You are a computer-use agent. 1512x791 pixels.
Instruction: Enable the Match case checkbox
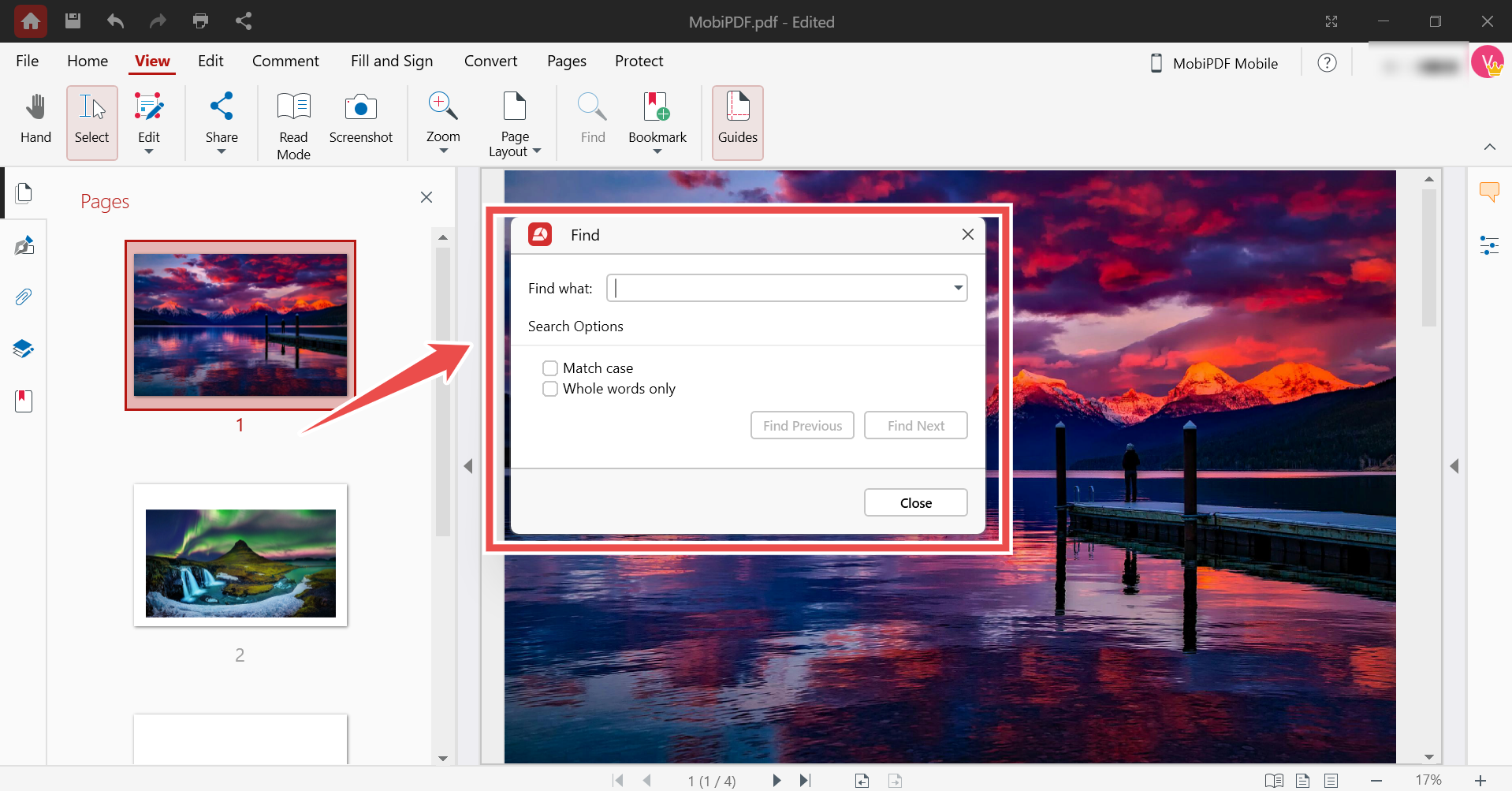pyautogui.click(x=550, y=368)
